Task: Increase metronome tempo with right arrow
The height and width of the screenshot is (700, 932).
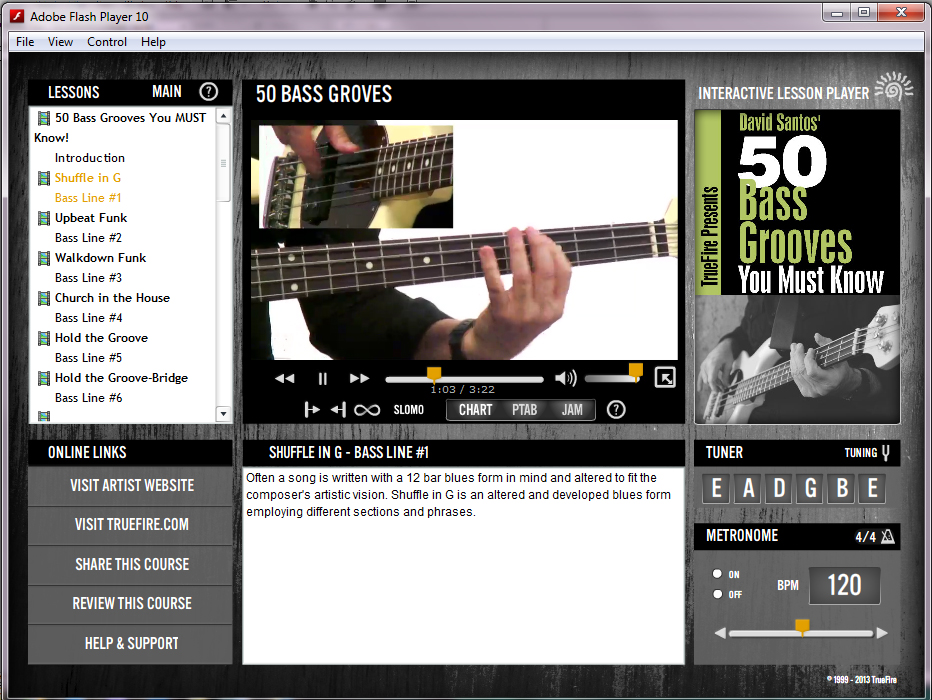Action: [x=882, y=633]
